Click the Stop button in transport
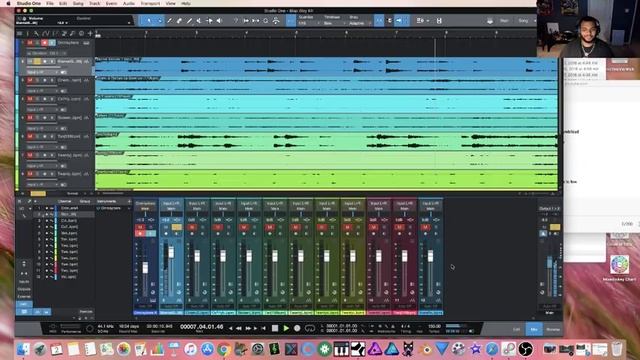The width and height of the screenshot is (640, 360). 275,328
